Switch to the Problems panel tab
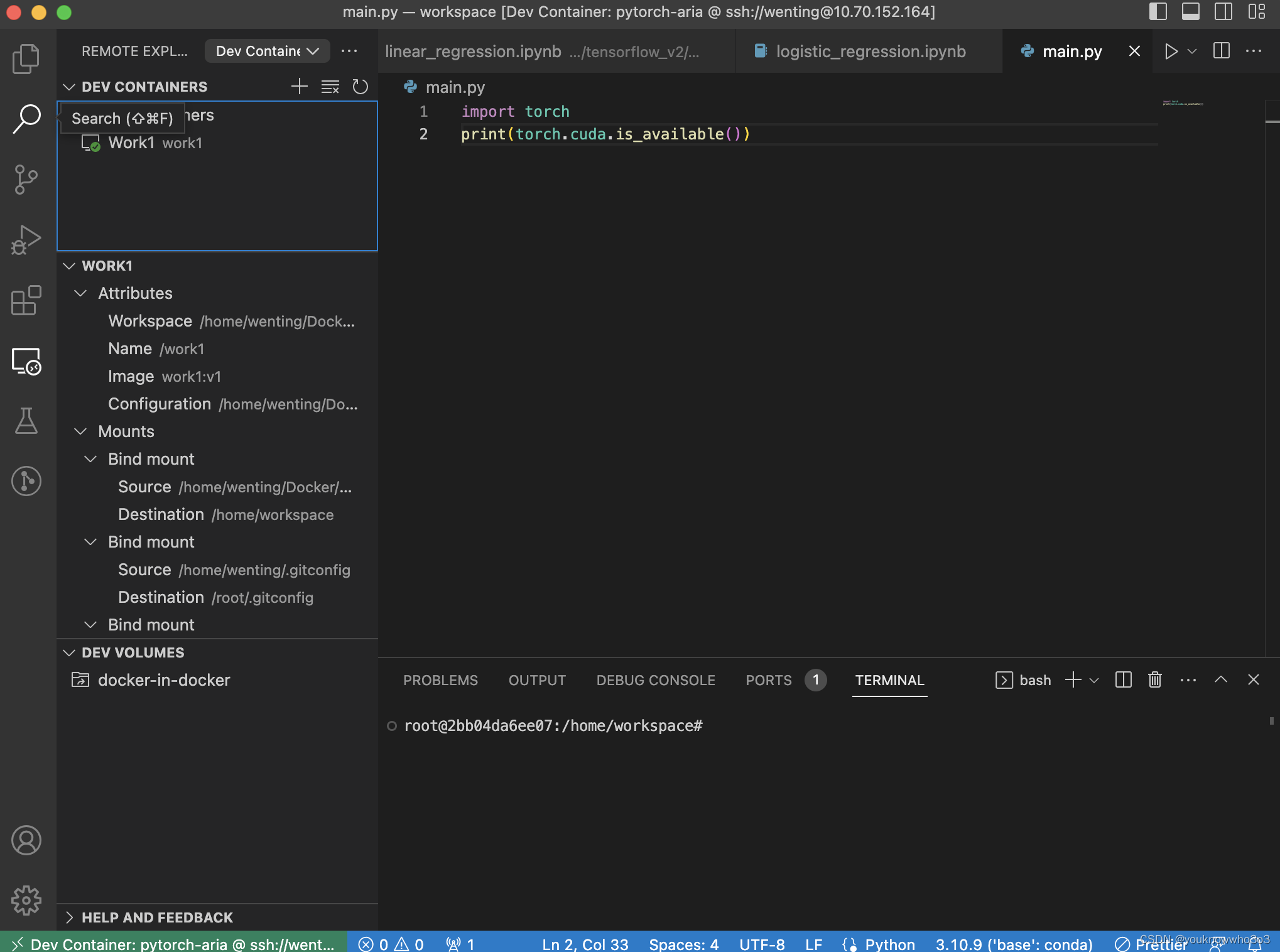The image size is (1280, 952). [x=440, y=680]
